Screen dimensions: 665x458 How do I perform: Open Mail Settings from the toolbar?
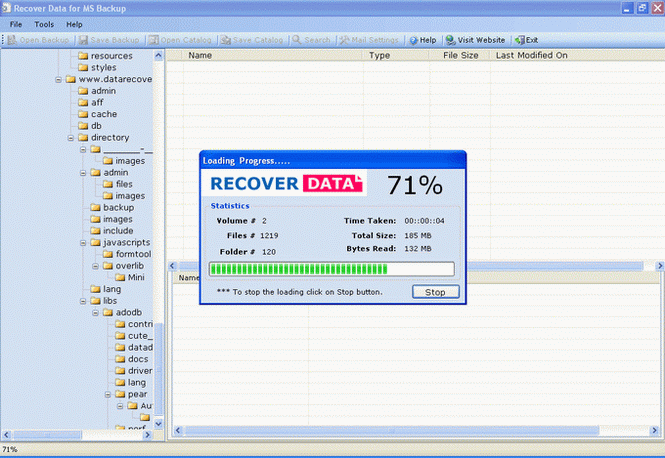[x=345, y=40]
